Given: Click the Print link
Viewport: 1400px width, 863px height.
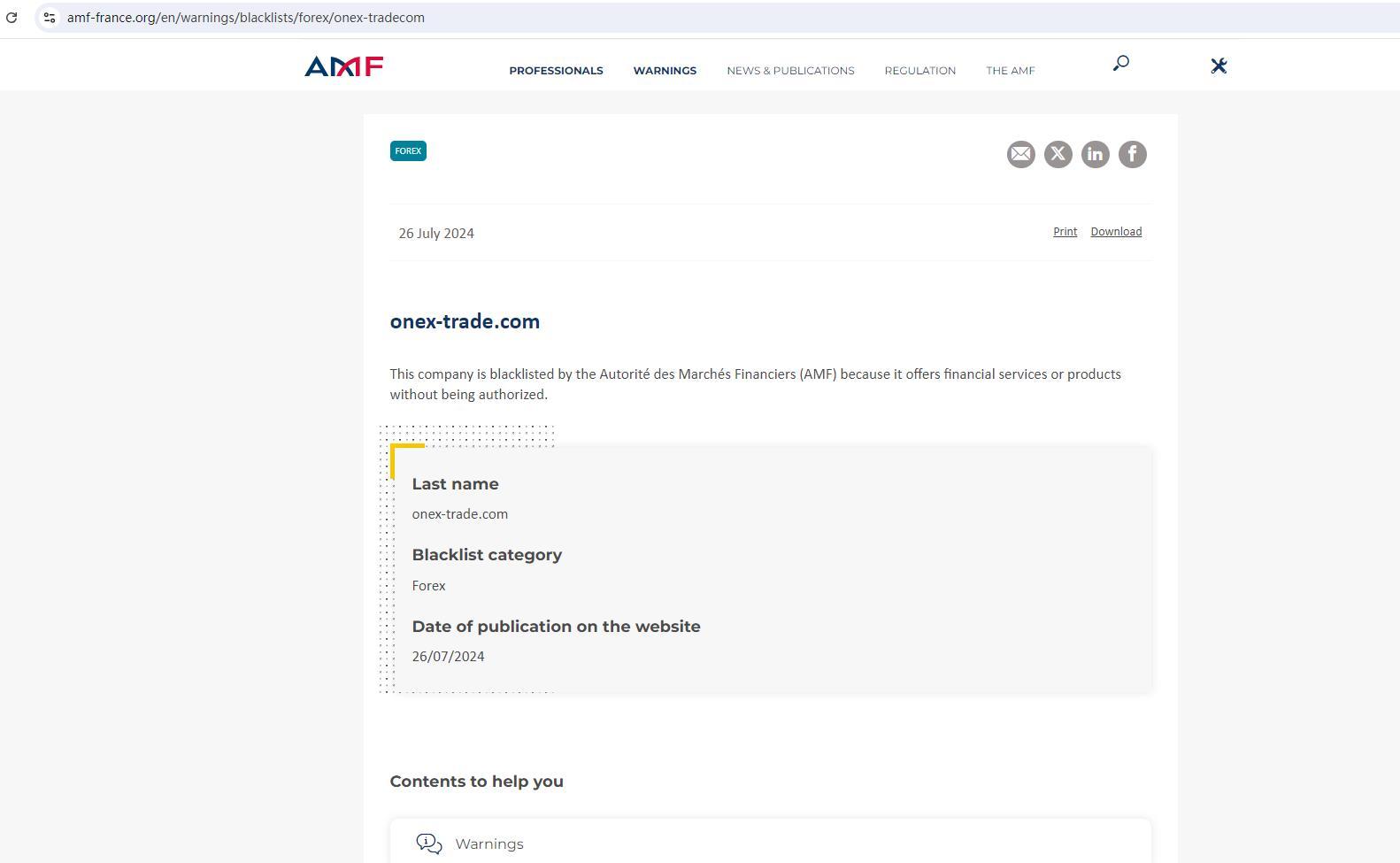Looking at the screenshot, I should 1065,232.
